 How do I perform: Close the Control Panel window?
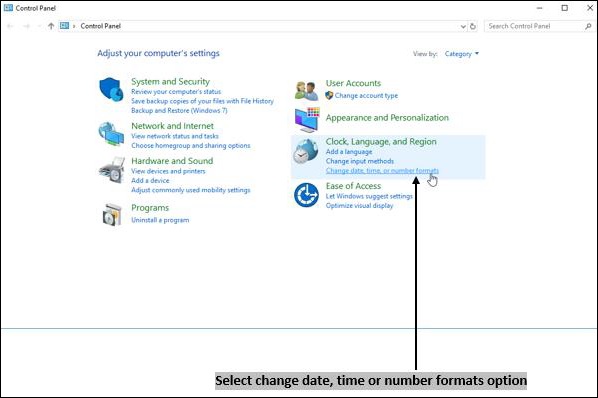[x=590, y=8]
